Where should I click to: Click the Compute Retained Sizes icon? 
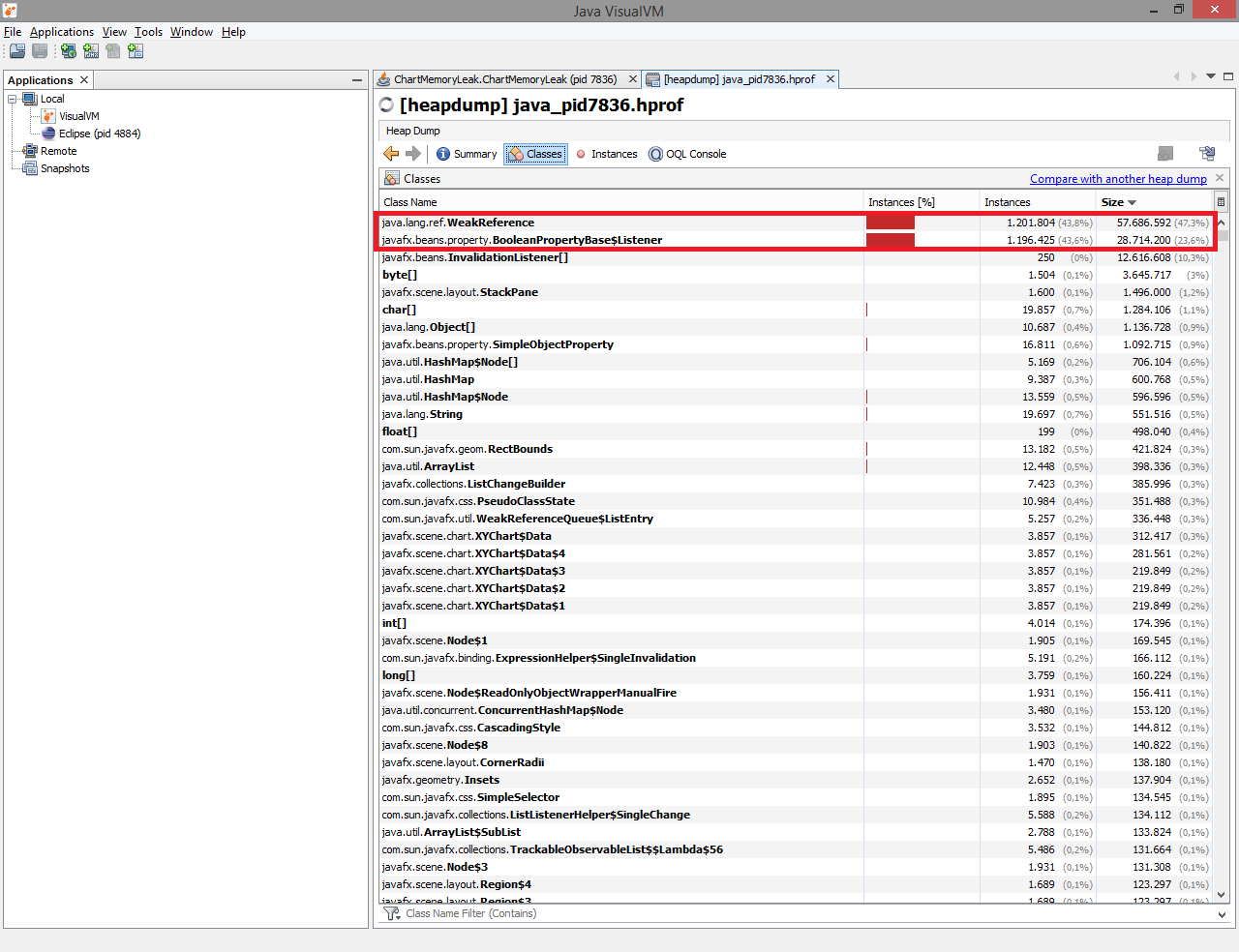tap(1206, 154)
